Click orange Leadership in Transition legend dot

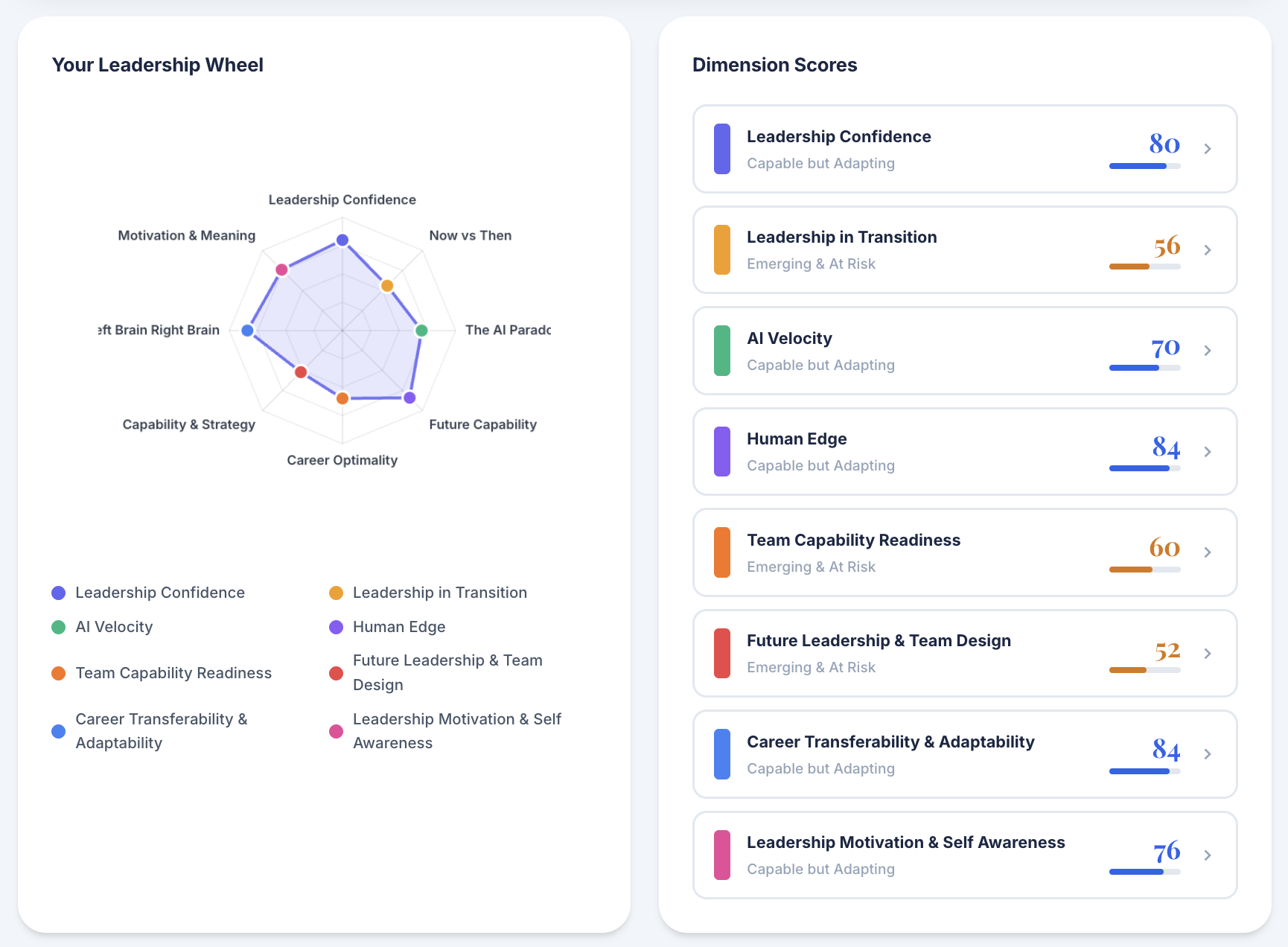337,593
